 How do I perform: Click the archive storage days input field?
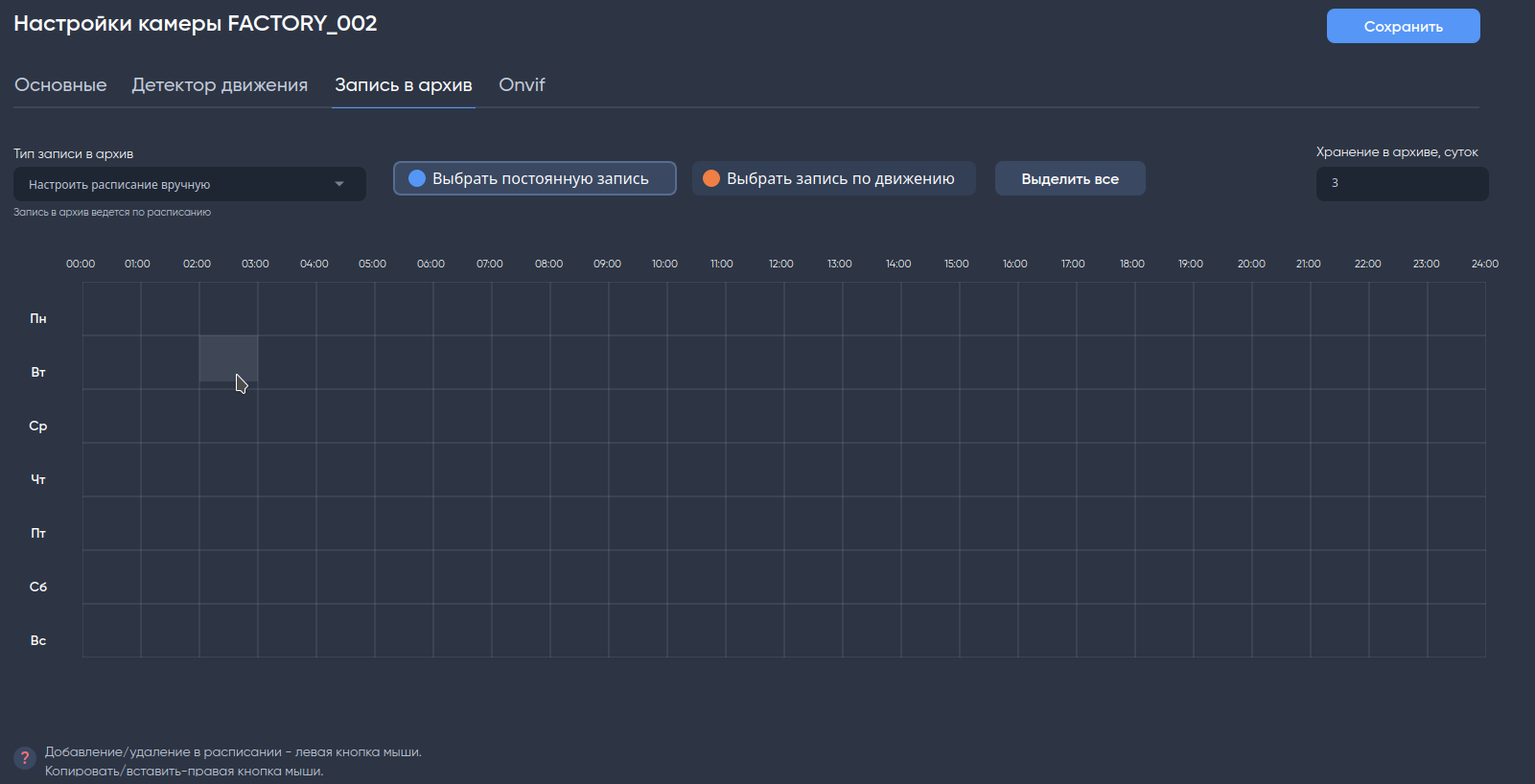click(1403, 184)
